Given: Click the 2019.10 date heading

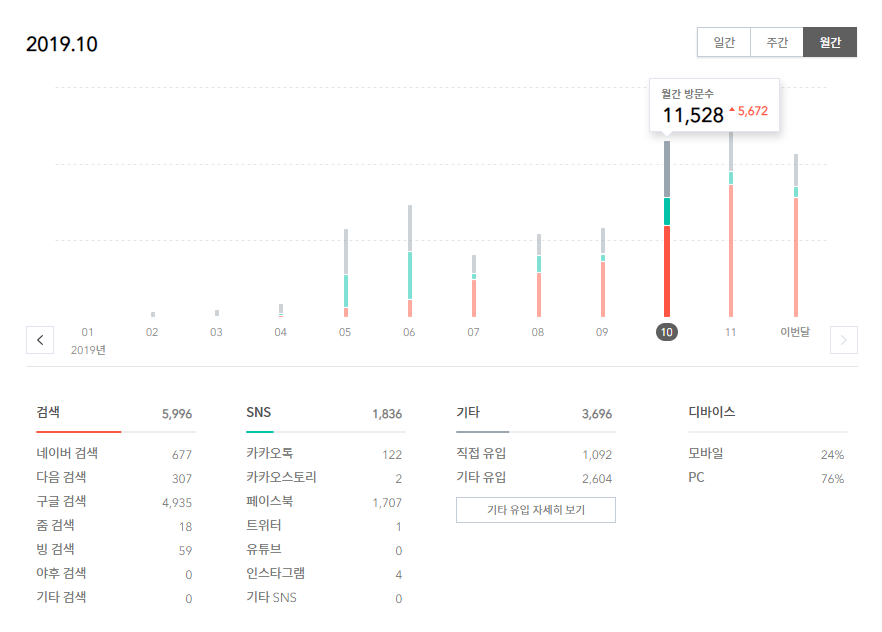Looking at the screenshot, I should tap(62, 44).
